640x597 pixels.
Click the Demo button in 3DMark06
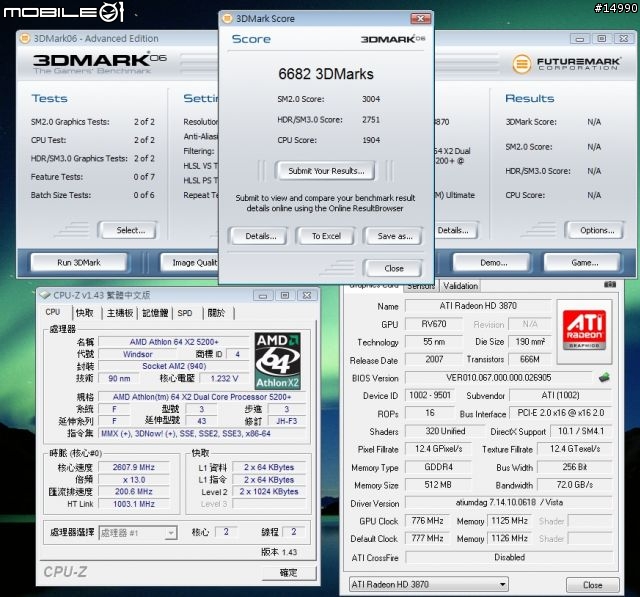[x=493, y=262]
